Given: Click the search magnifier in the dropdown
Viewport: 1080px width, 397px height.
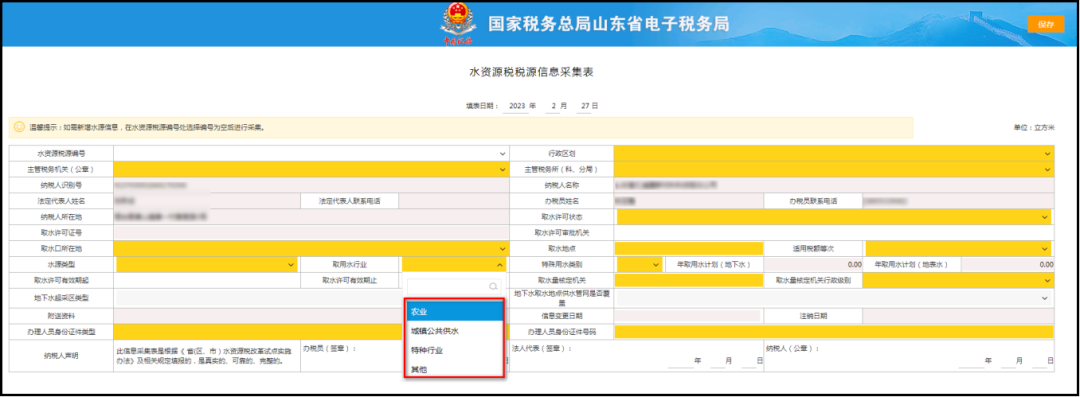Looking at the screenshot, I should 492,286.
